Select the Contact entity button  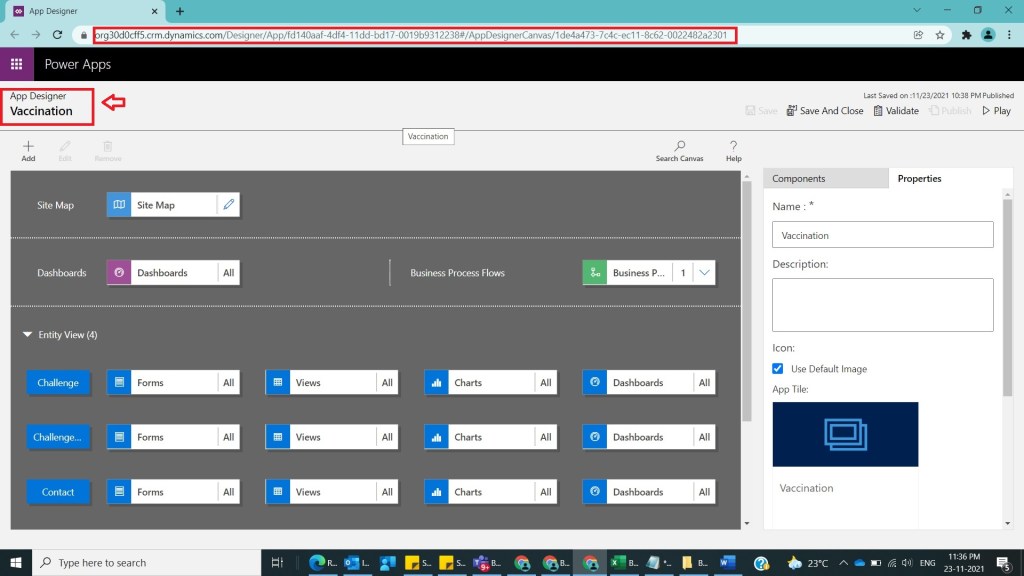58,492
